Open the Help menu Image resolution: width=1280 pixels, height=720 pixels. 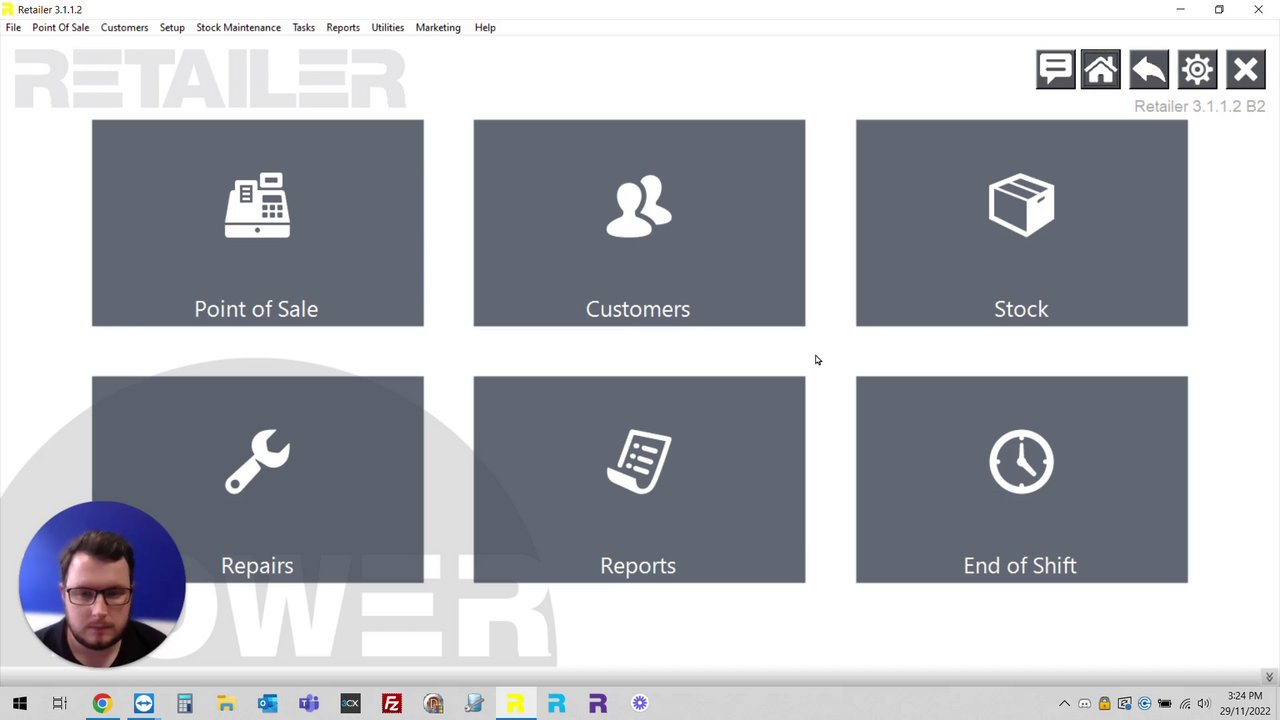485,27
